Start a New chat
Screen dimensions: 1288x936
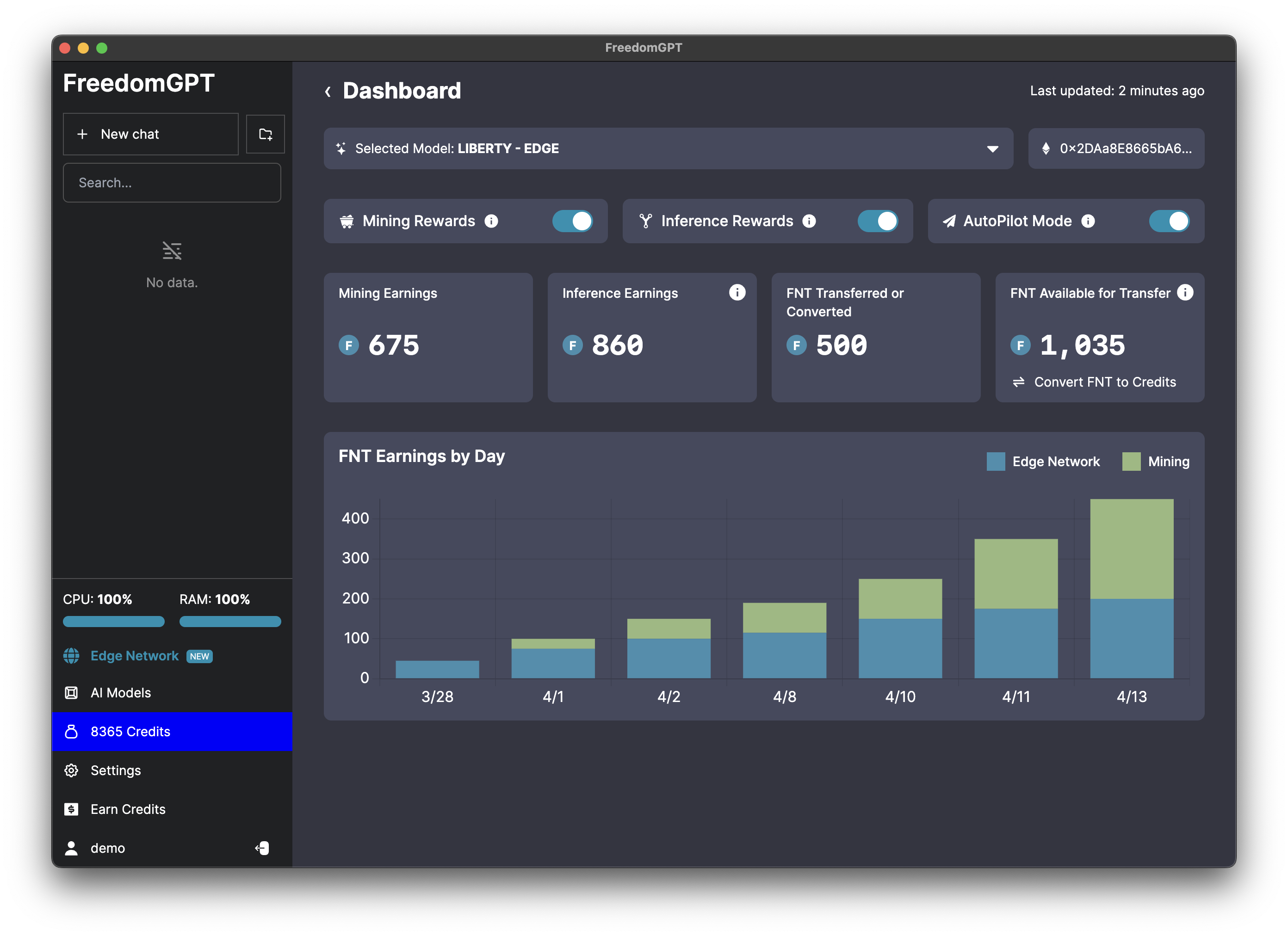click(150, 135)
